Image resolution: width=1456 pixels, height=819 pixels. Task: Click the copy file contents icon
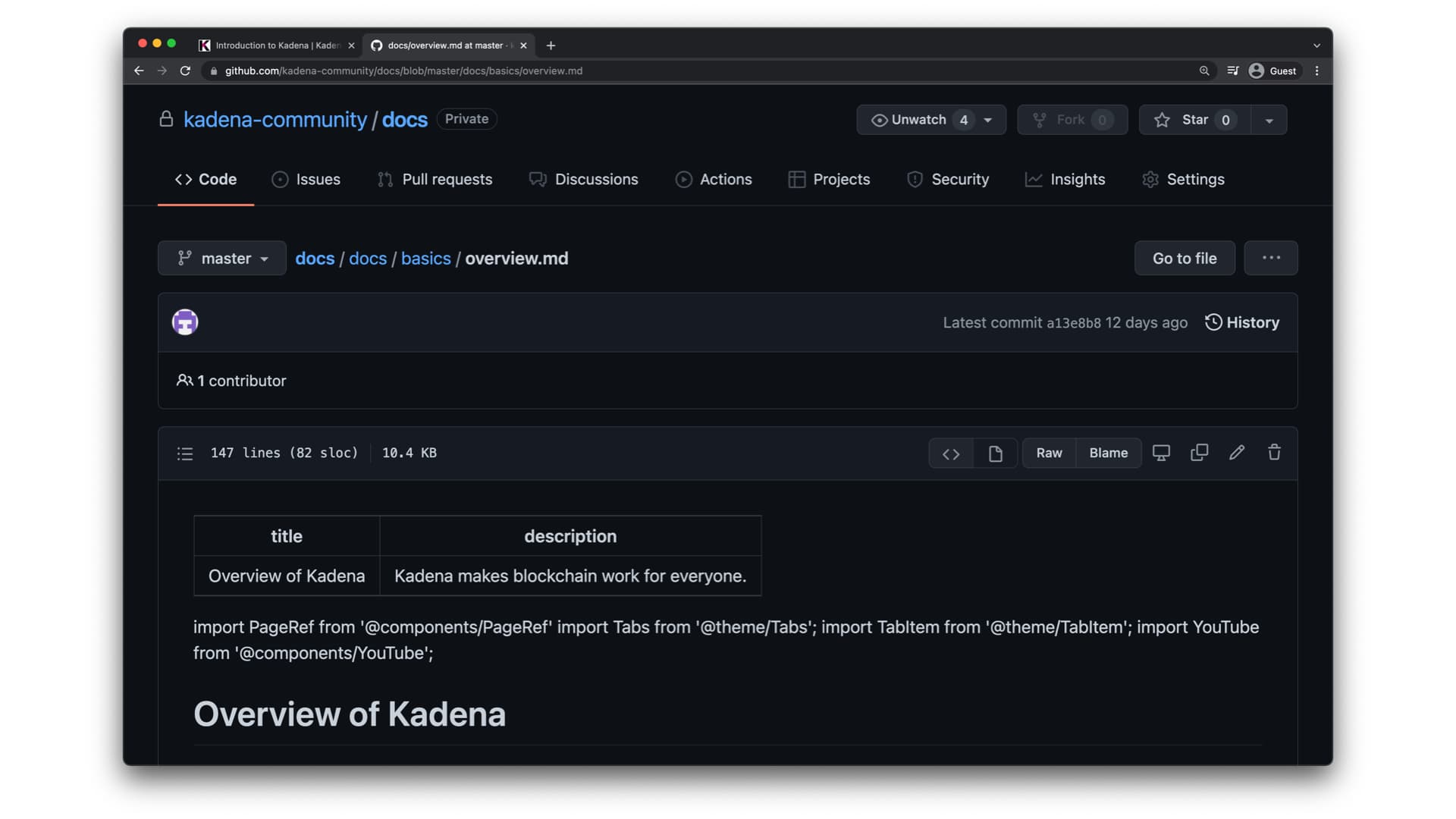click(1200, 453)
